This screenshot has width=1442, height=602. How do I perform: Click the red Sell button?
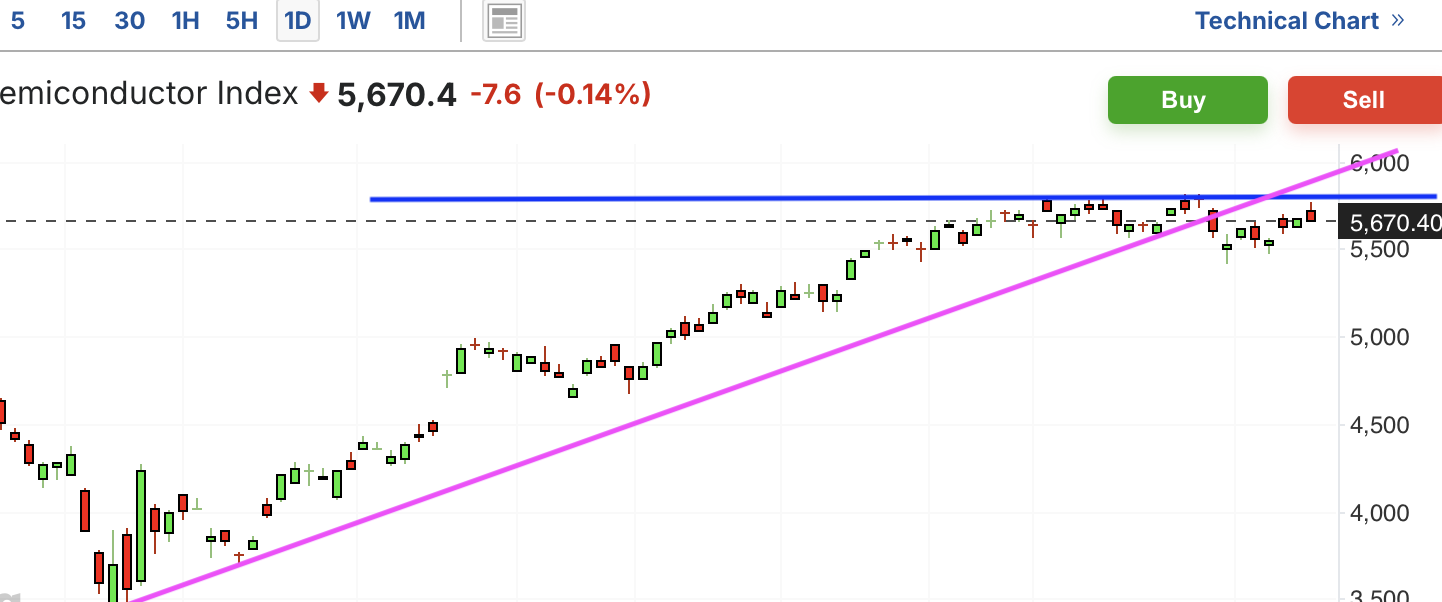coord(1365,100)
